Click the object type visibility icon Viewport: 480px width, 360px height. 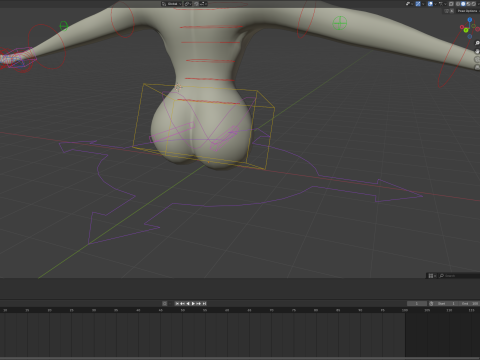(408, 4)
